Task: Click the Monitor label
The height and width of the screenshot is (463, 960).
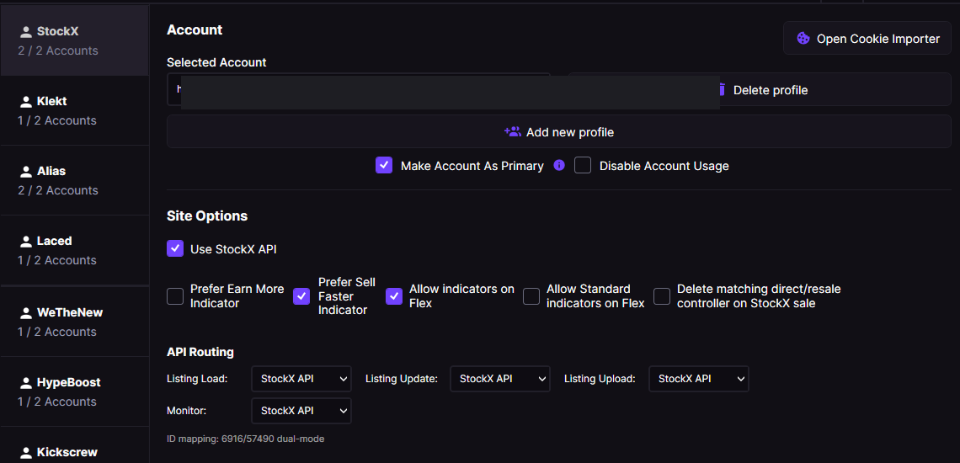Action: click(187, 410)
